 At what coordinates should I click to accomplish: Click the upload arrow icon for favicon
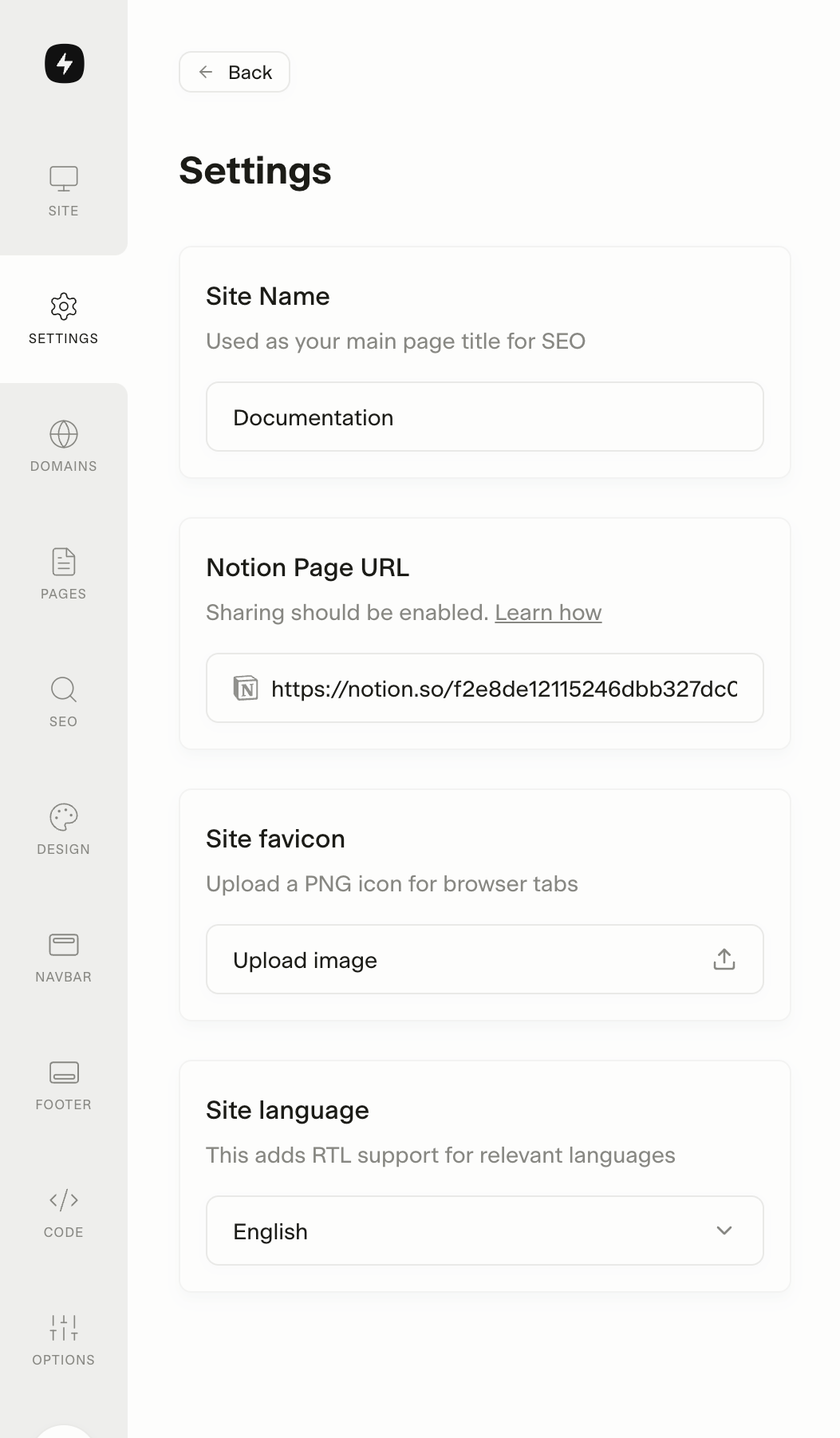point(724,959)
